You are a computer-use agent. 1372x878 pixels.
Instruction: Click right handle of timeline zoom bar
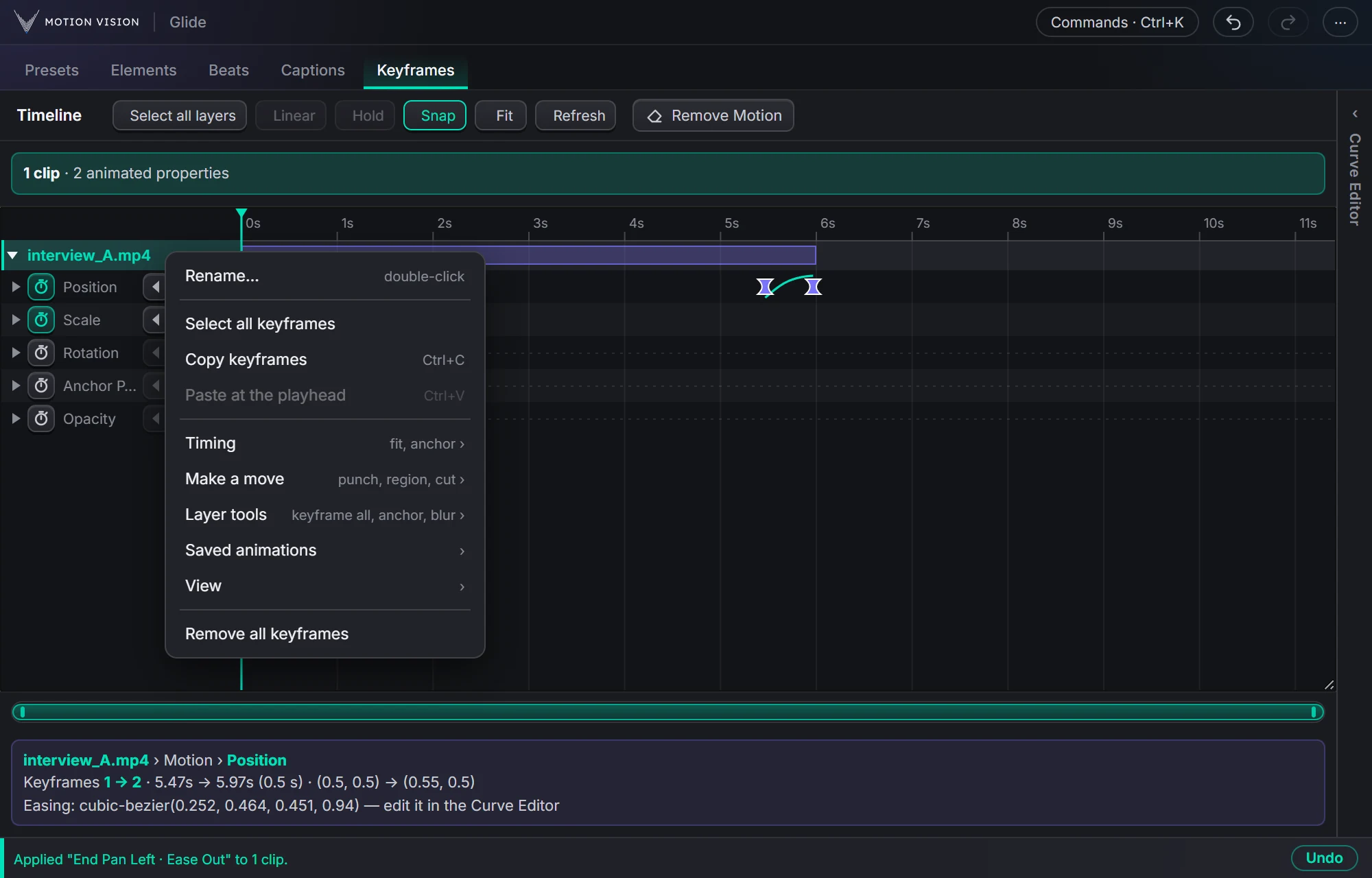pos(1313,712)
